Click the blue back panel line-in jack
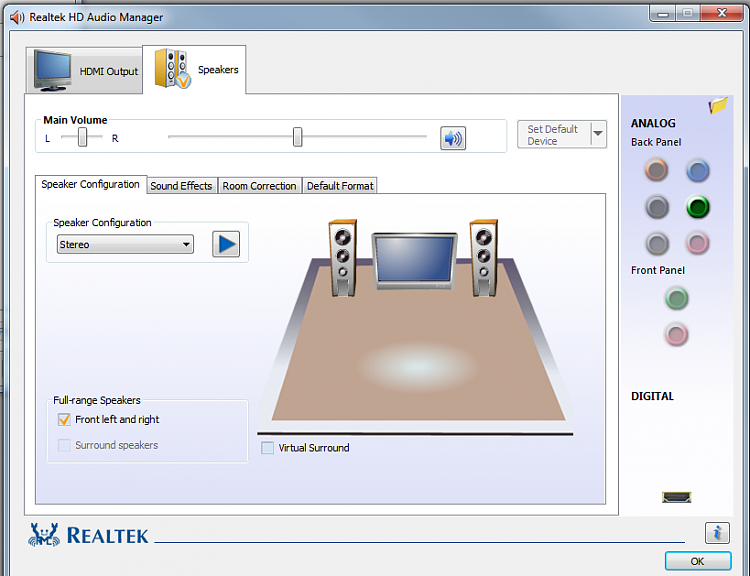 (x=697, y=171)
